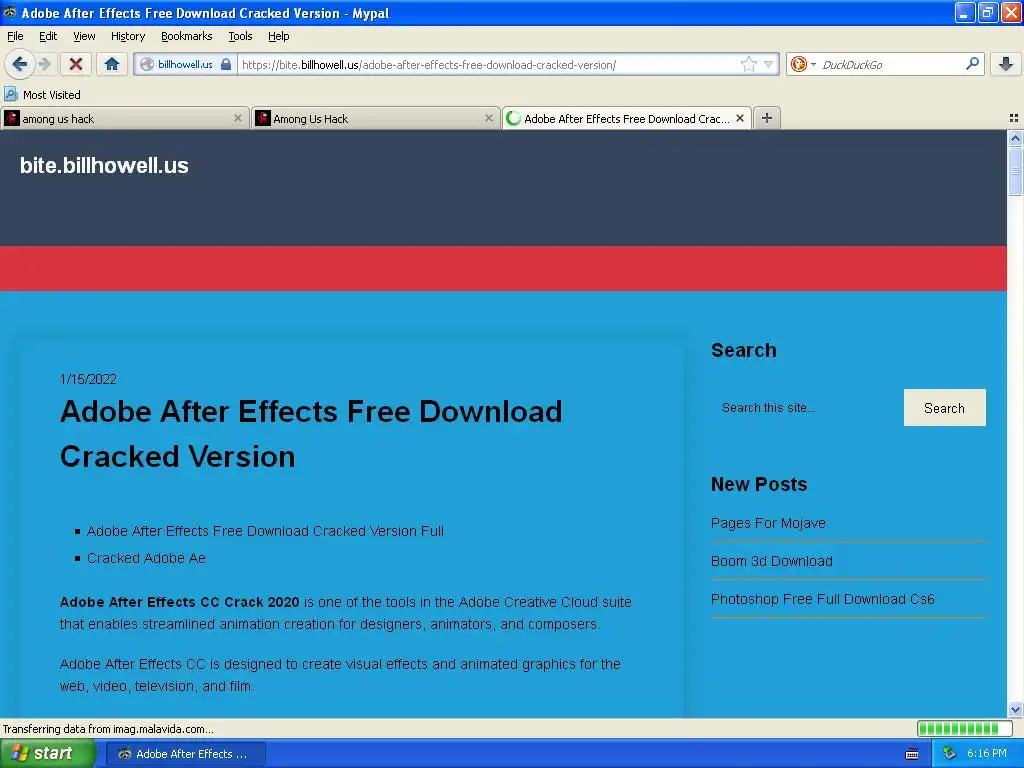The image size is (1024, 768).
Task: Close the 'Among Us Hack' second tab
Action: point(488,118)
